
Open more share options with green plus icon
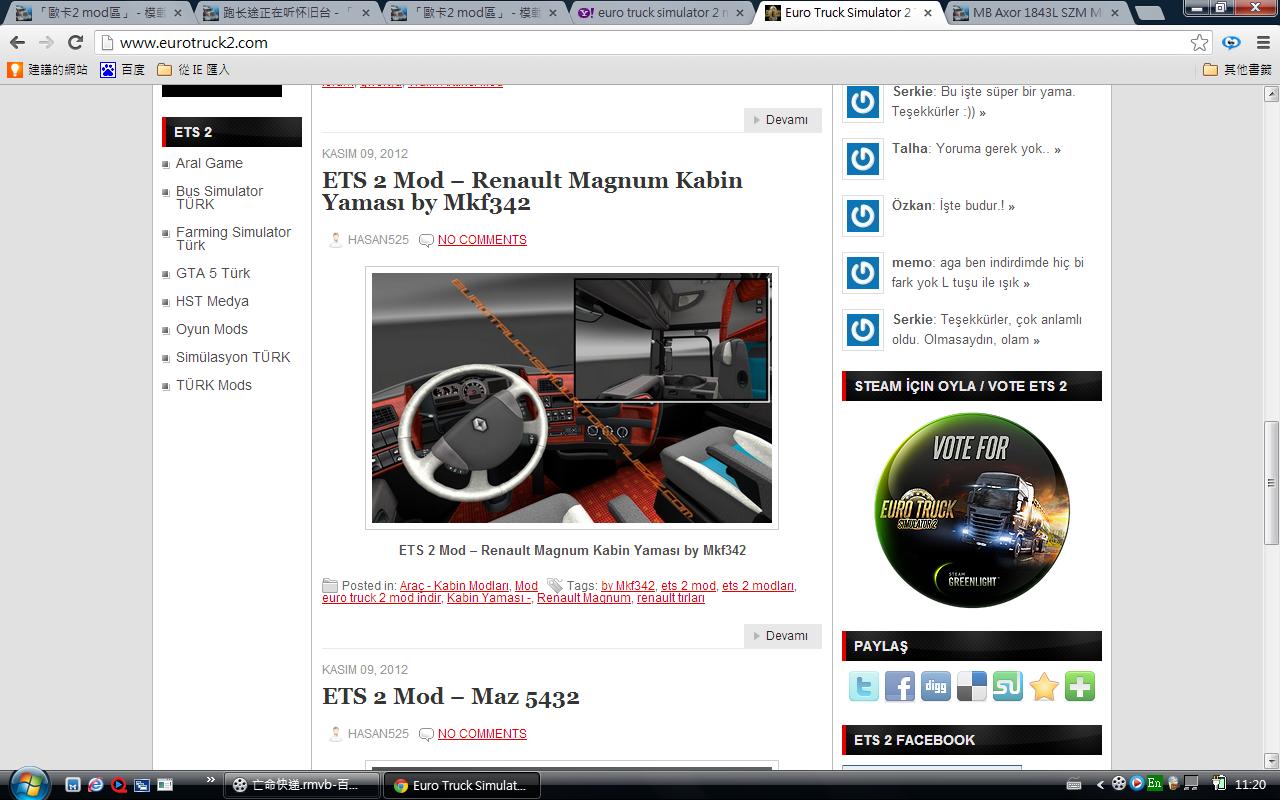pos(1079,686)
